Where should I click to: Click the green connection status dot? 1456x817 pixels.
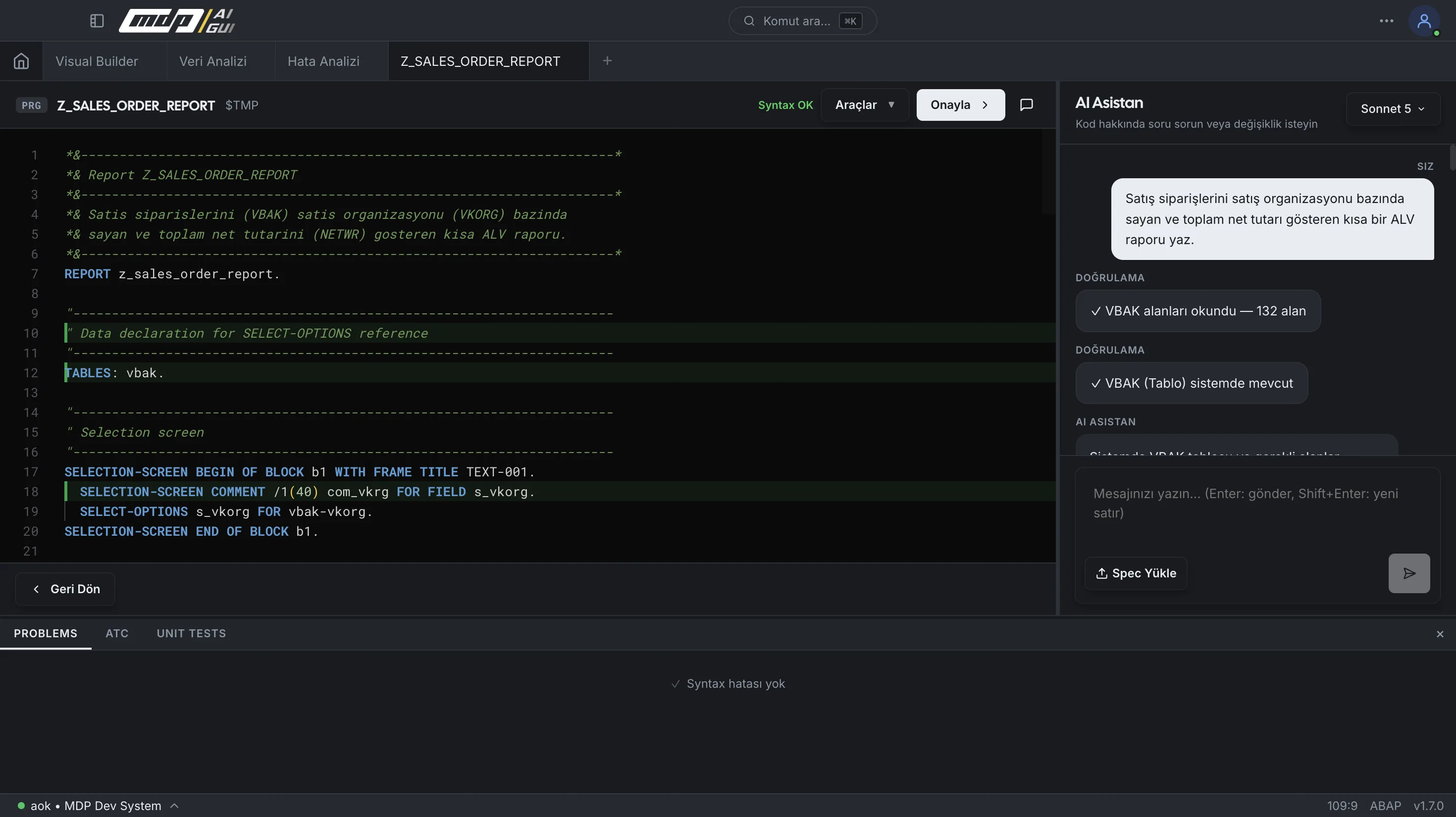pyautogui.click(x=21, y=805)
